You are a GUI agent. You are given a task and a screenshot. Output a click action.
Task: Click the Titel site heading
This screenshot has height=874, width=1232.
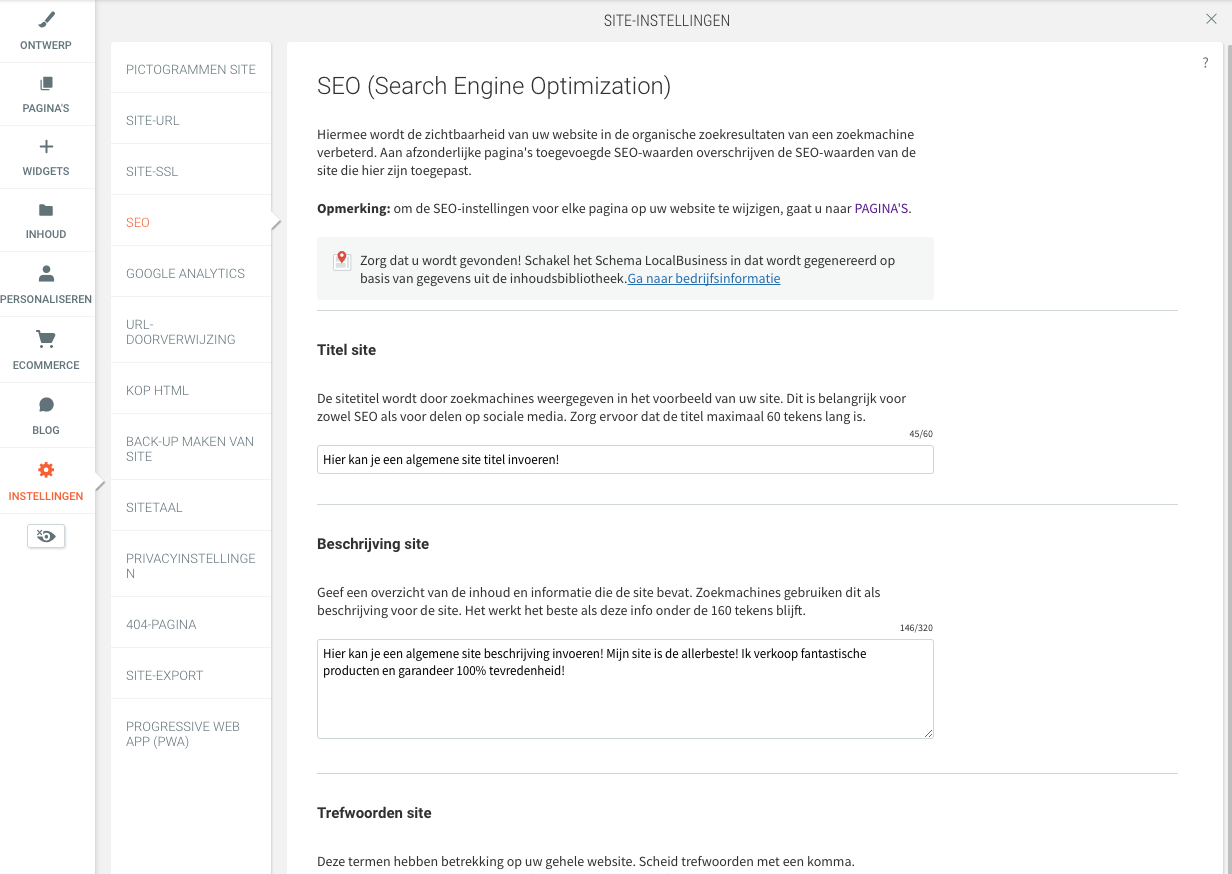pos(346,350)
